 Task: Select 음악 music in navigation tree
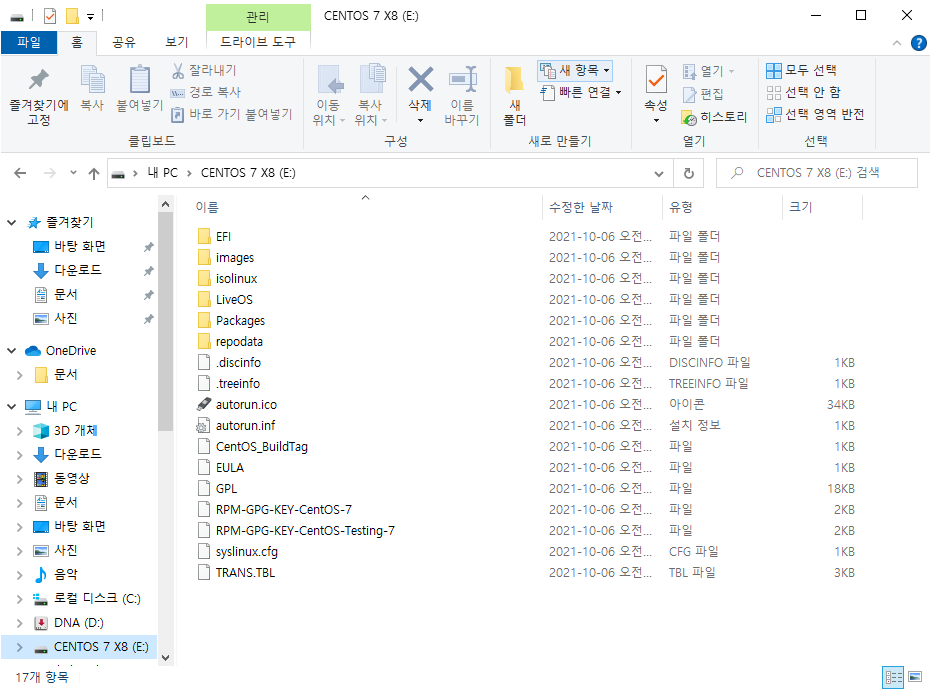click(66, 575)
